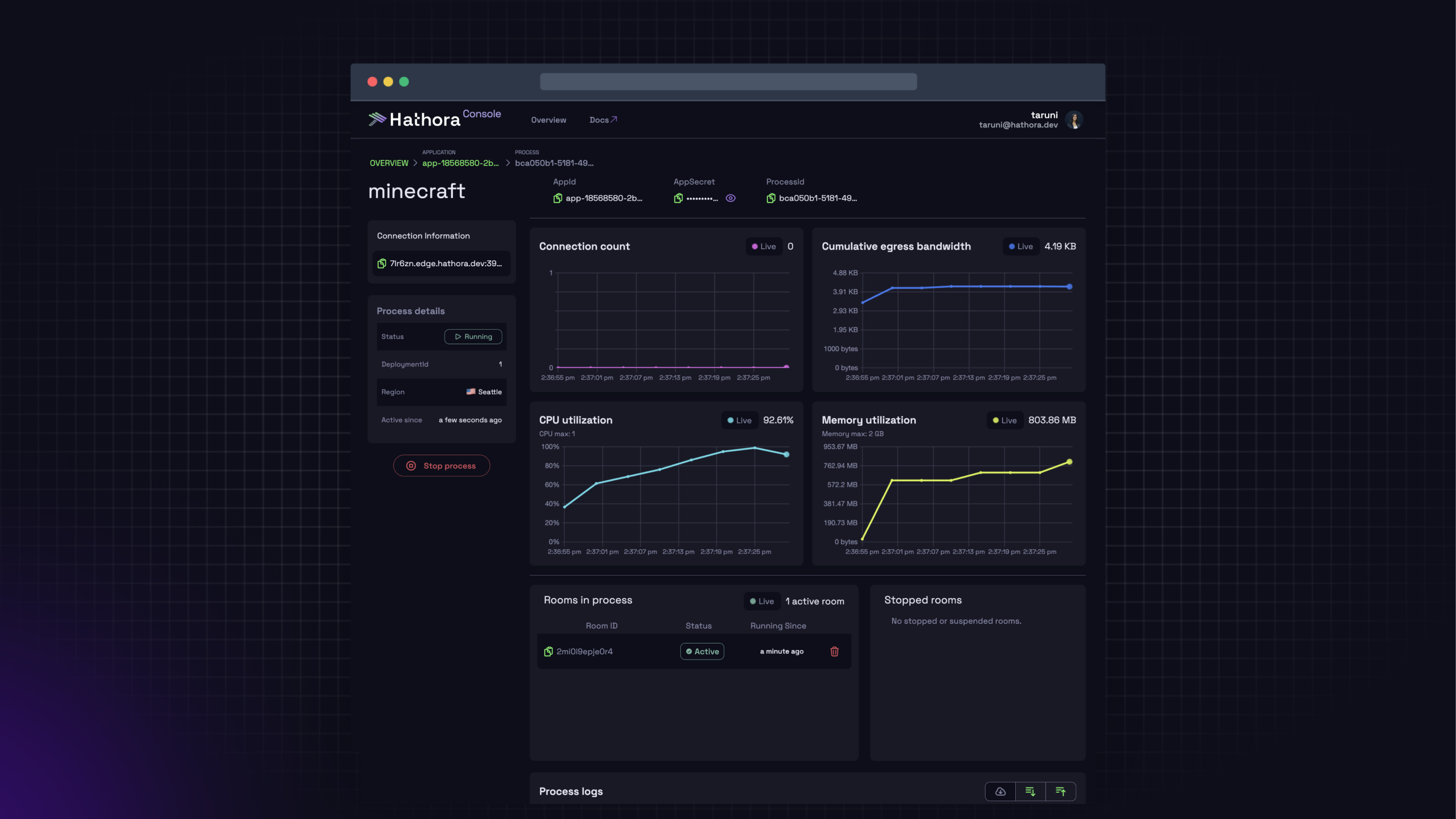This screenshot has height=819, width=1456.
Task: Download process logs cloud icon
Action: (x=1000, y=791)
